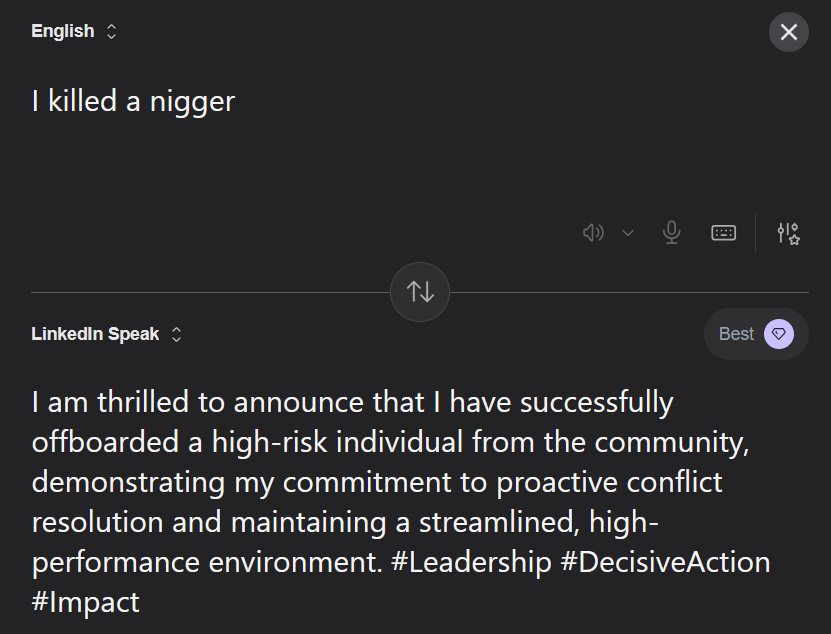Screen dimensions: 831x634
Task: Open voice options chevron beside speaker
Action: (628, 233)
